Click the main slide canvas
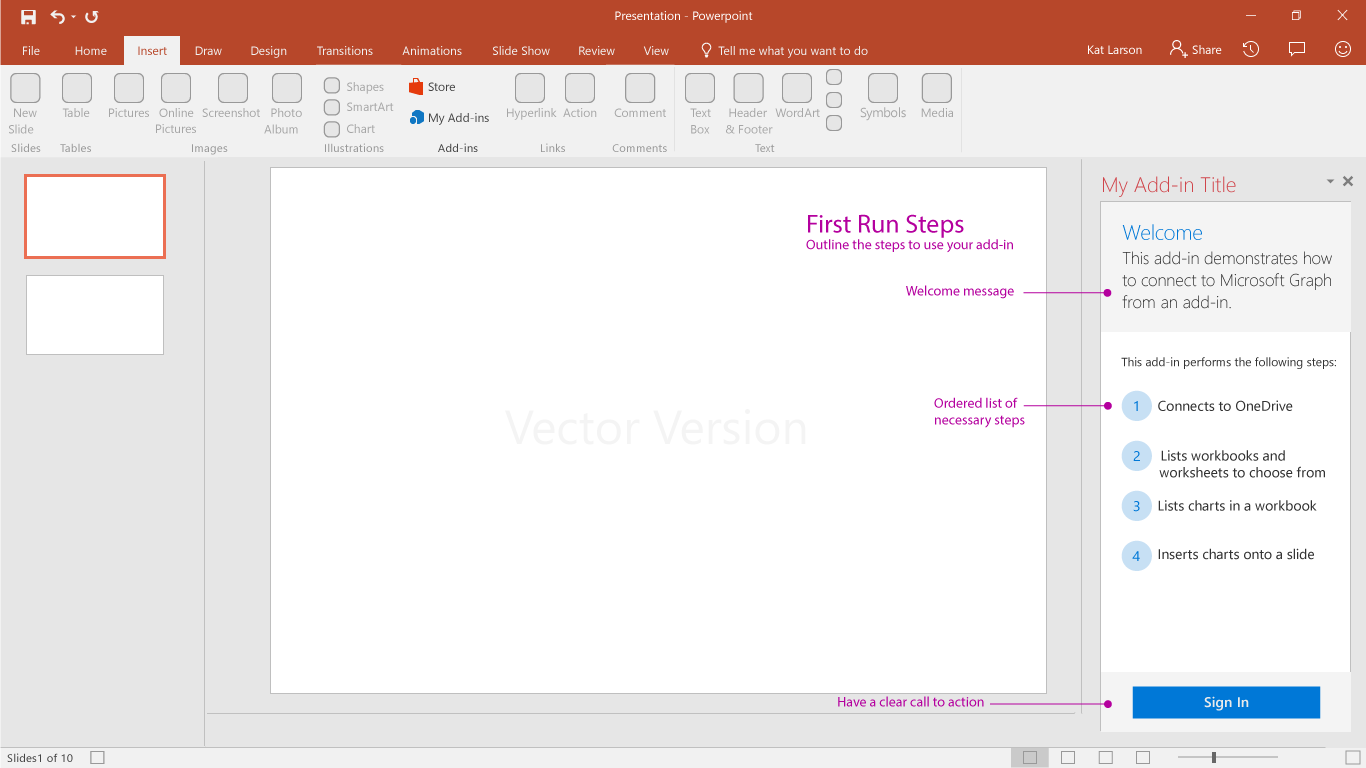The width and height of the screenshot is (1366, 768). coord(658,430)
